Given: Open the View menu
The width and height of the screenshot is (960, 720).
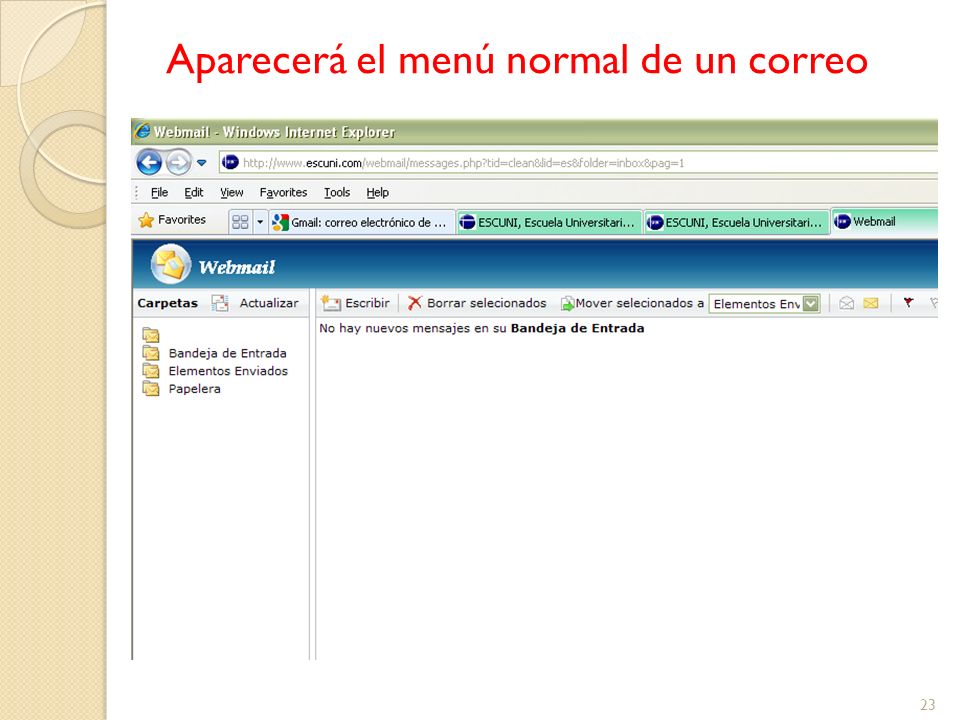Looking at the screenshot, I should 231,192.
